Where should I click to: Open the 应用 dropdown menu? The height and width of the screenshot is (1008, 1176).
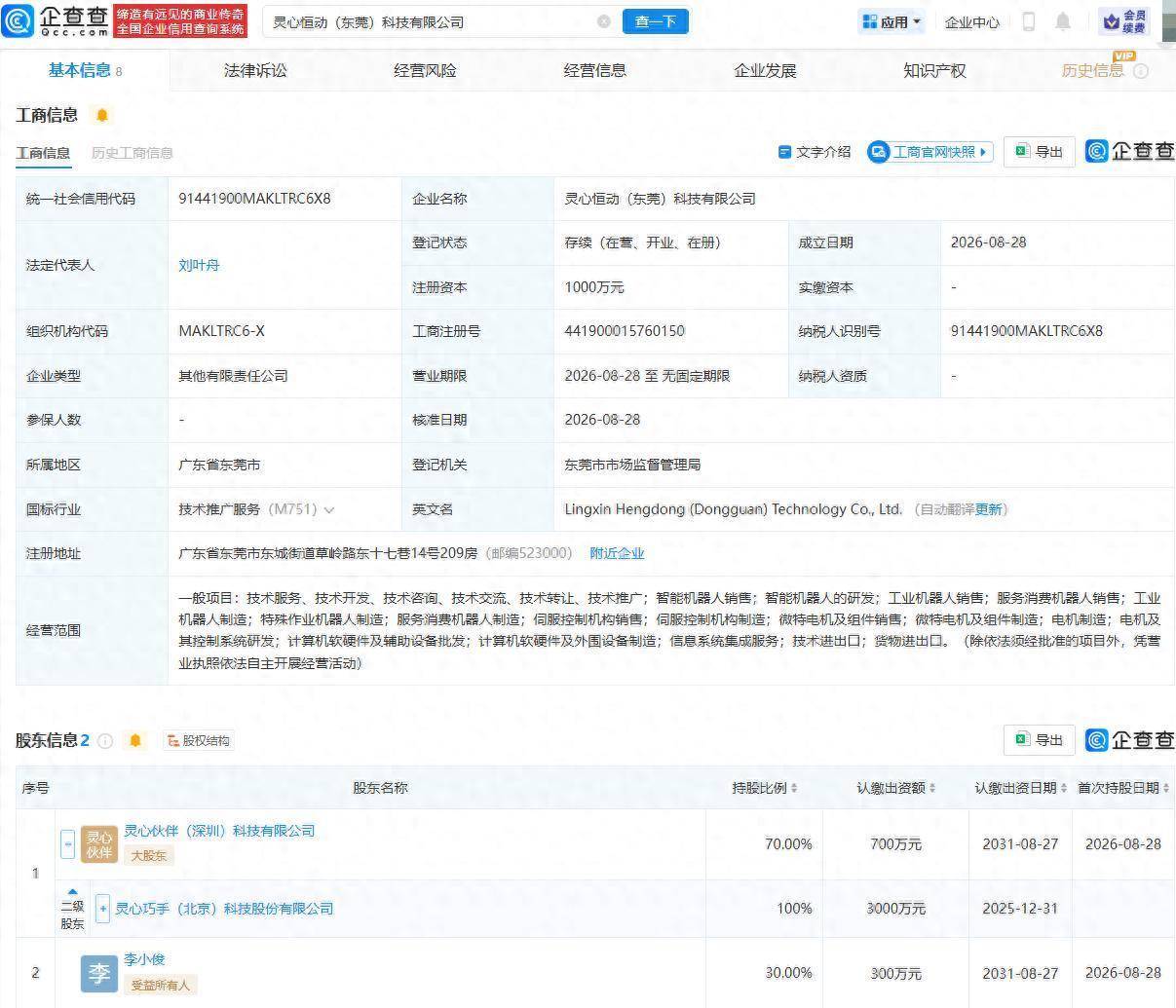pos(891,21)
